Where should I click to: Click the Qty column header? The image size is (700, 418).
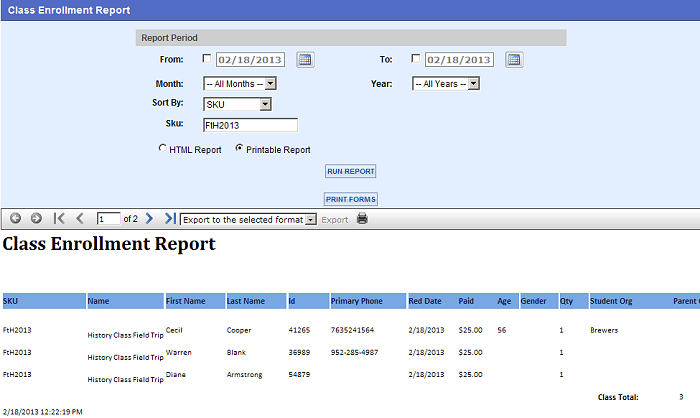pyautogui.click(x=574, y=301)
